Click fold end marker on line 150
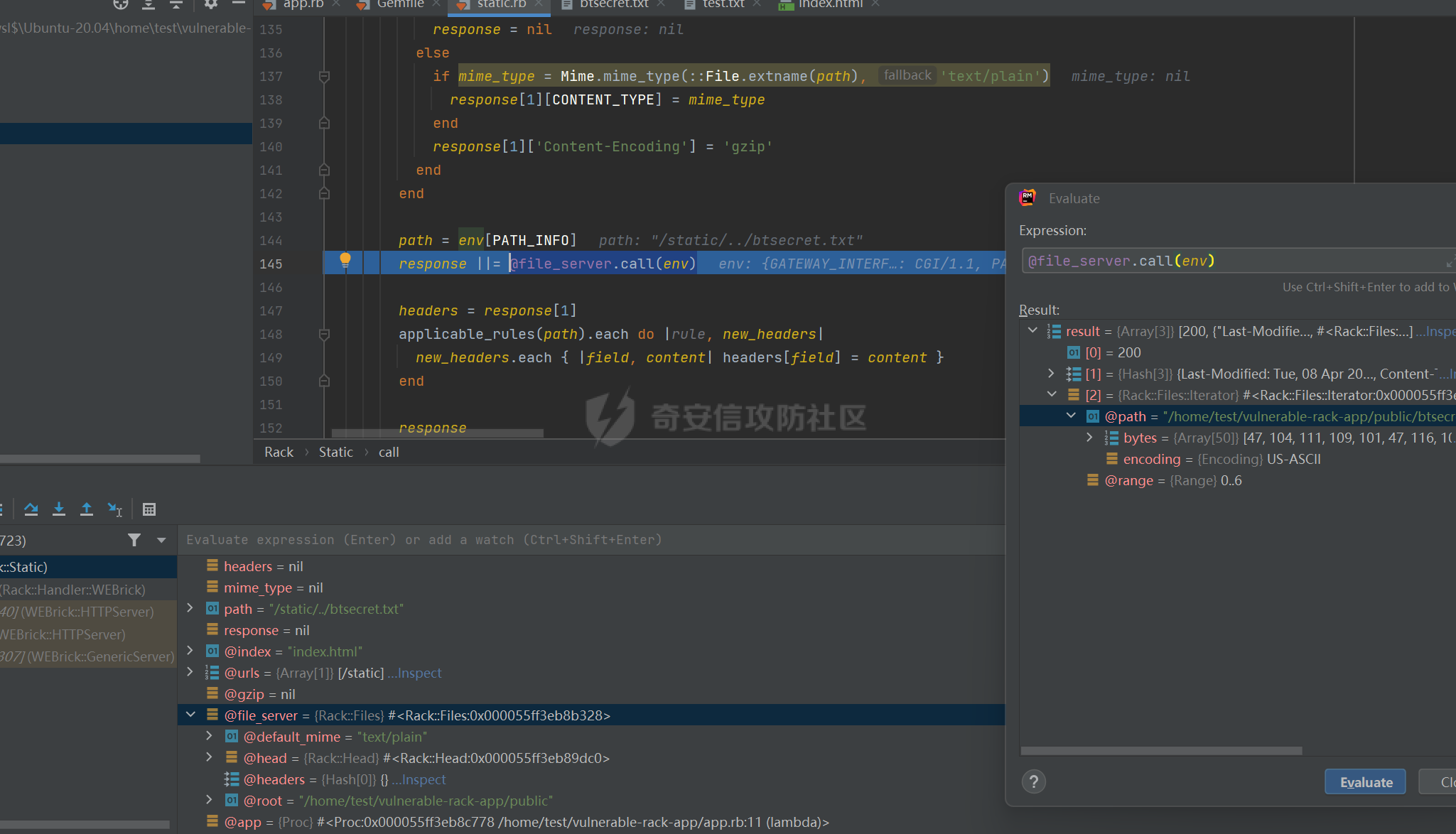Image resolution: width=1456 pixels, height=834 pixels. 324,381
